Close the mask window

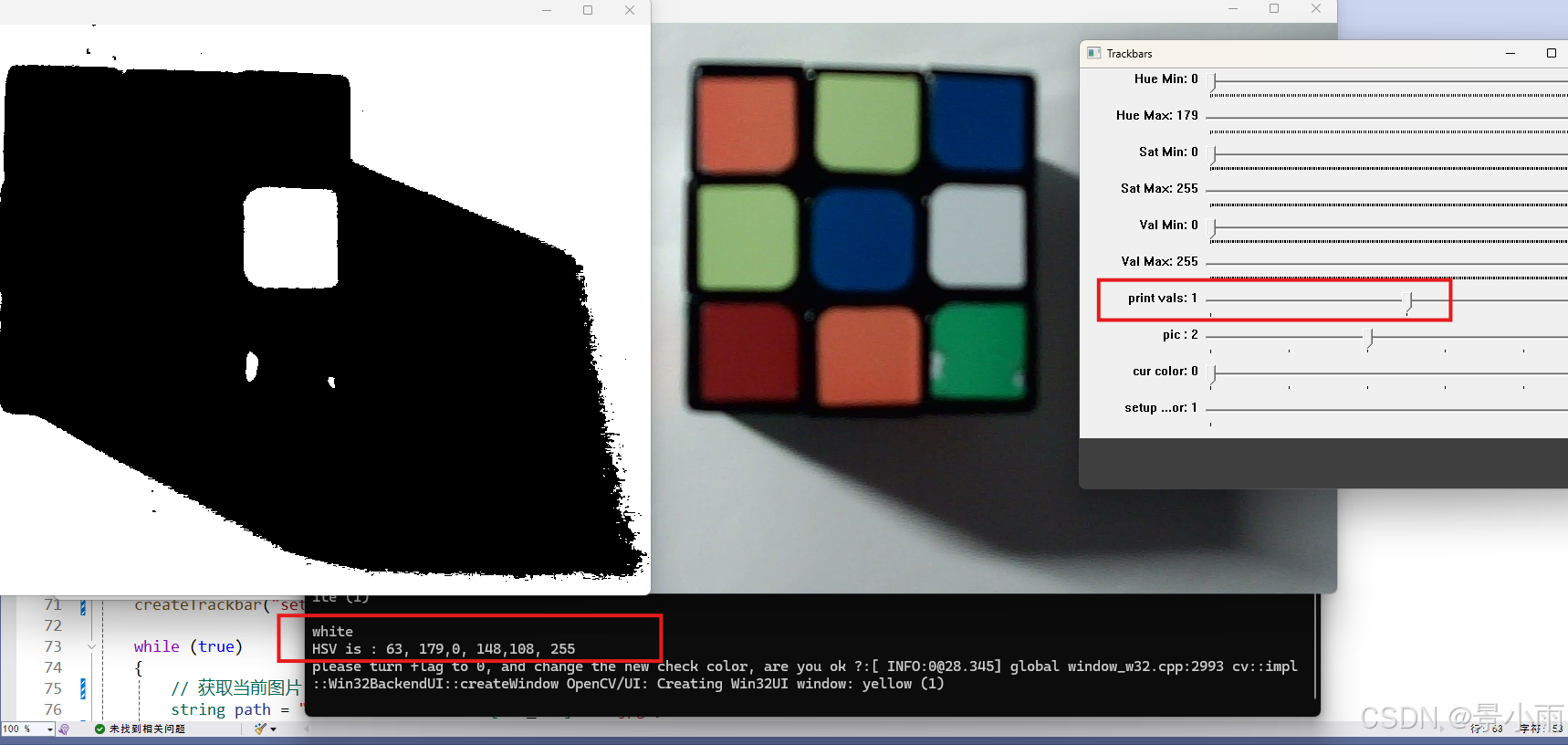(629, 10)
